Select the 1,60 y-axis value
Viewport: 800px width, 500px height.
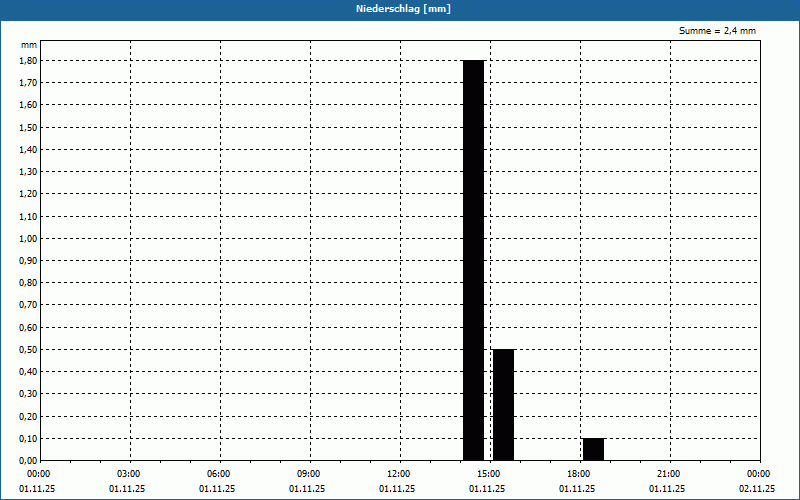coord(28,105)
